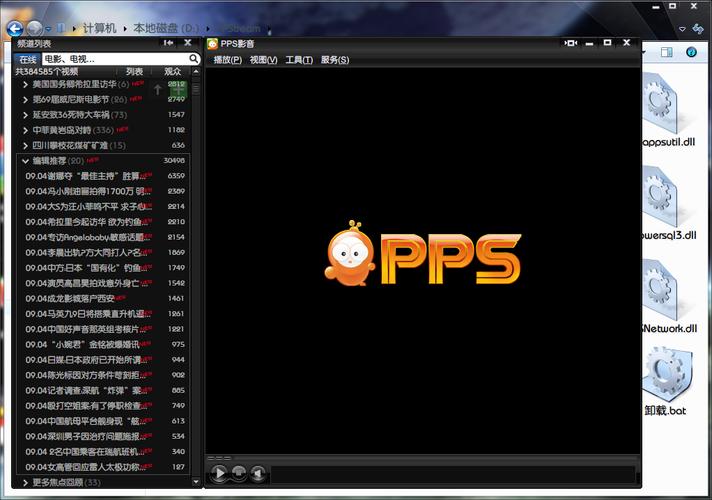Open the 播放(P) menu
The height and width of the screenshot is (500, 712).
227,60
